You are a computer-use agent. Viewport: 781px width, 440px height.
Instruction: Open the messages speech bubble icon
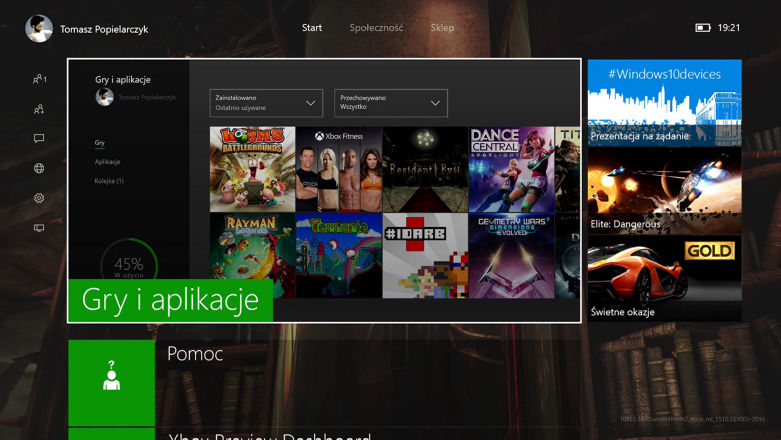click(39, 138)
